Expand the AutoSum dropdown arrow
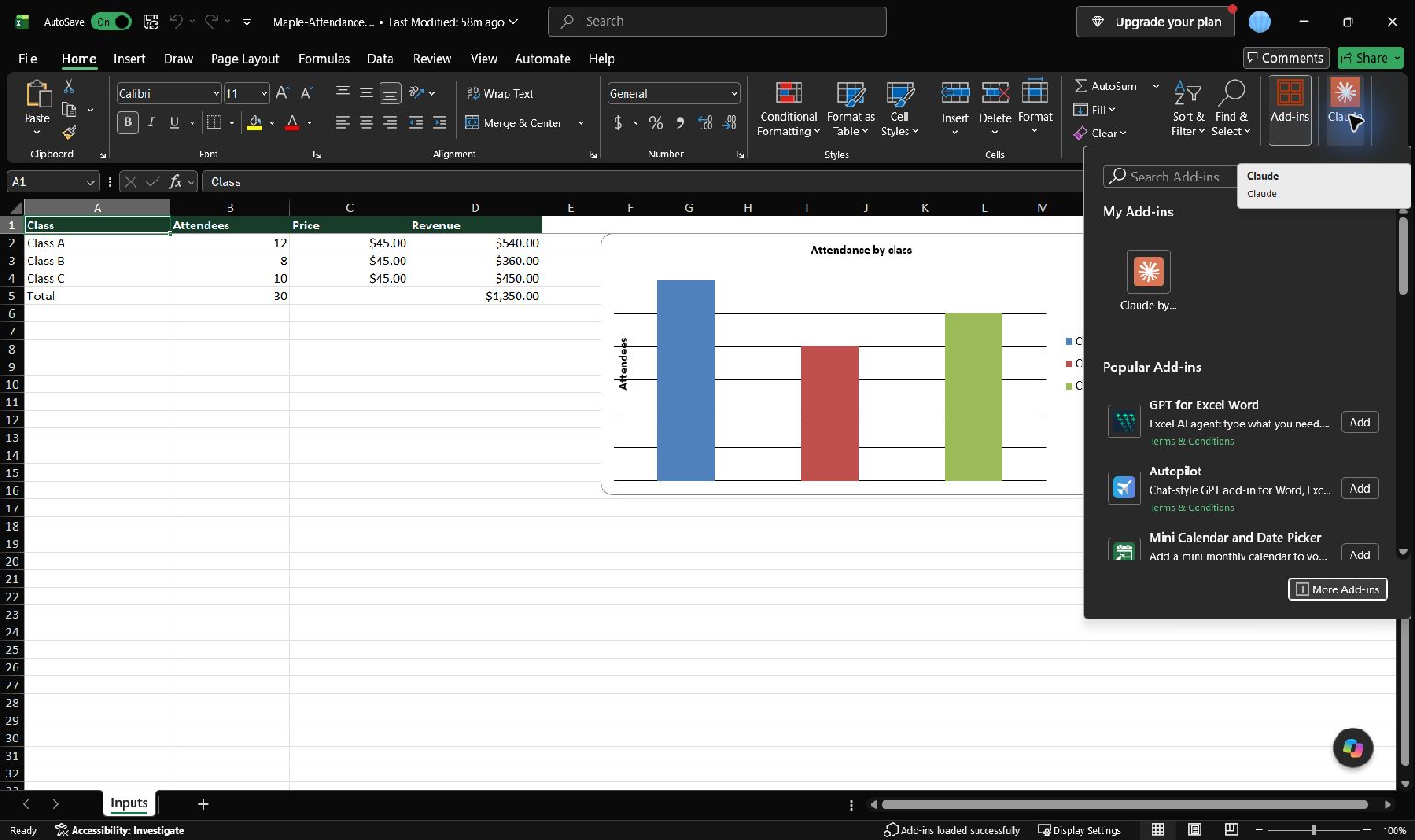 click(1156, 86)
